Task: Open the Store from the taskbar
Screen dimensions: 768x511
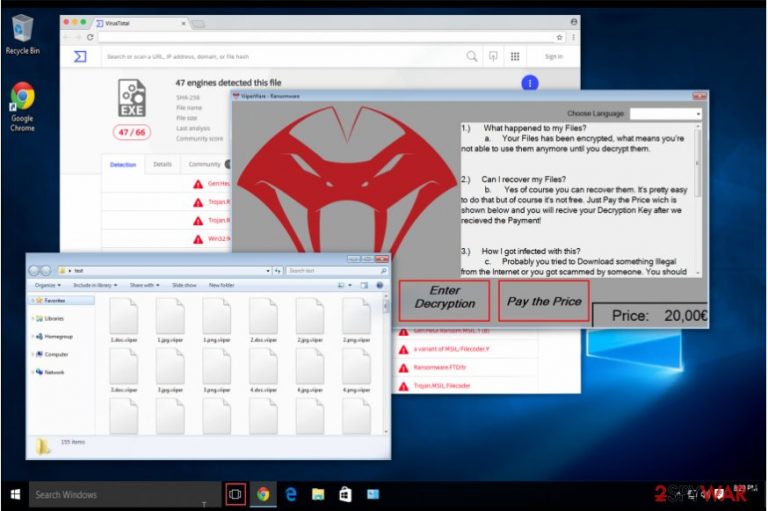Action: [x=345, y=494]
